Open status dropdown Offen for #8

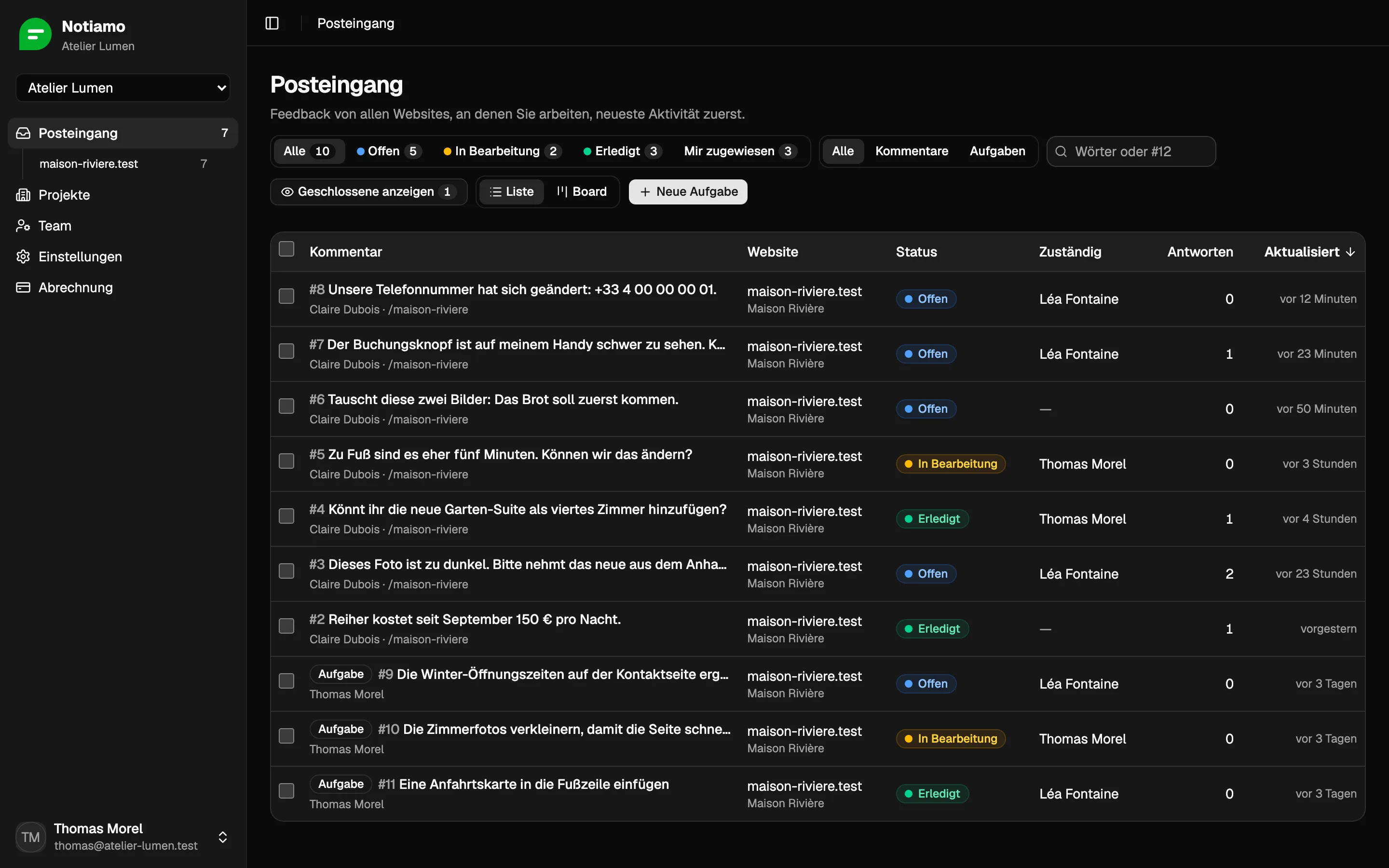926,299
